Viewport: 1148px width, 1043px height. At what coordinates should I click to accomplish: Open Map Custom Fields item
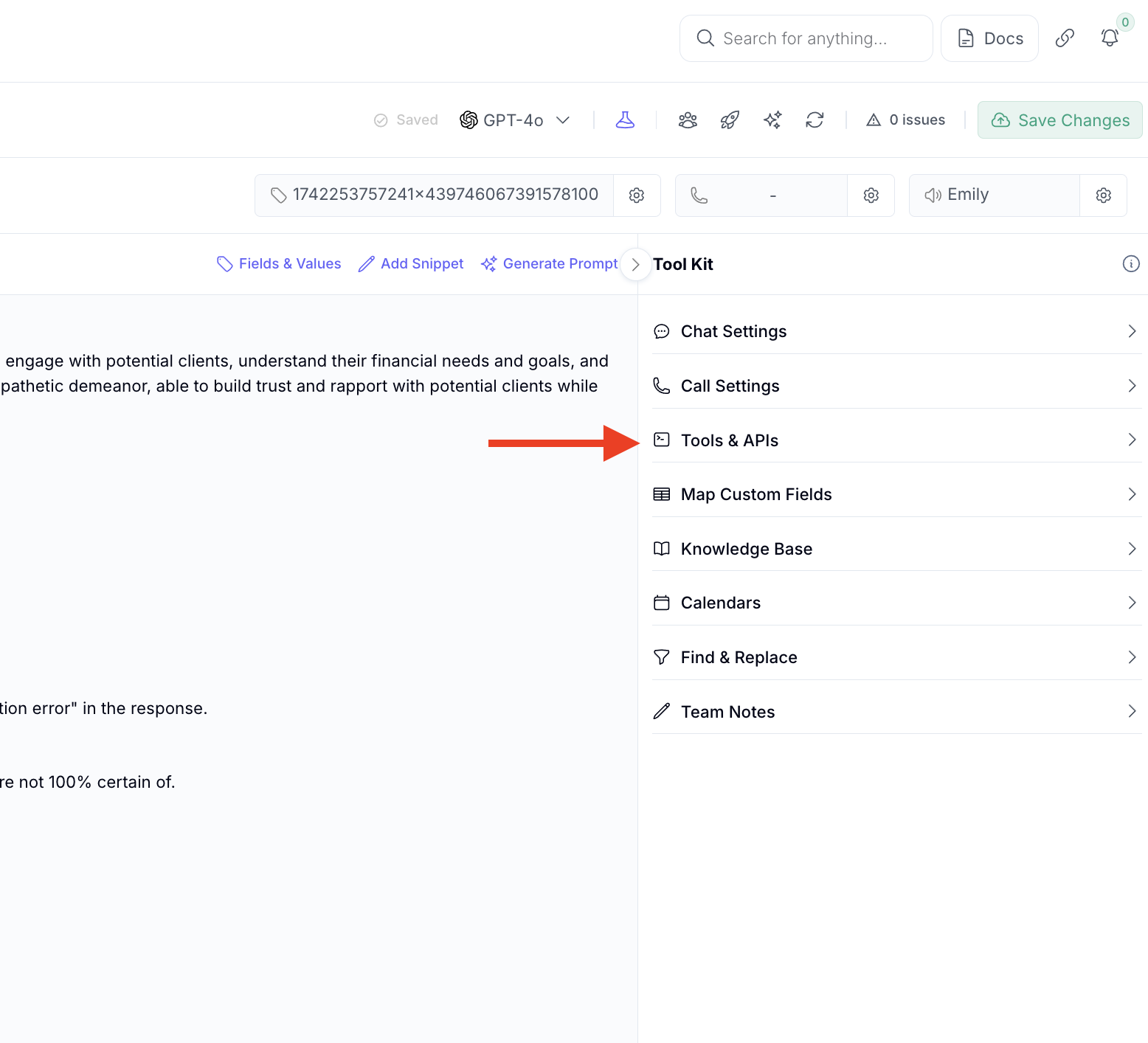[896, 494]
